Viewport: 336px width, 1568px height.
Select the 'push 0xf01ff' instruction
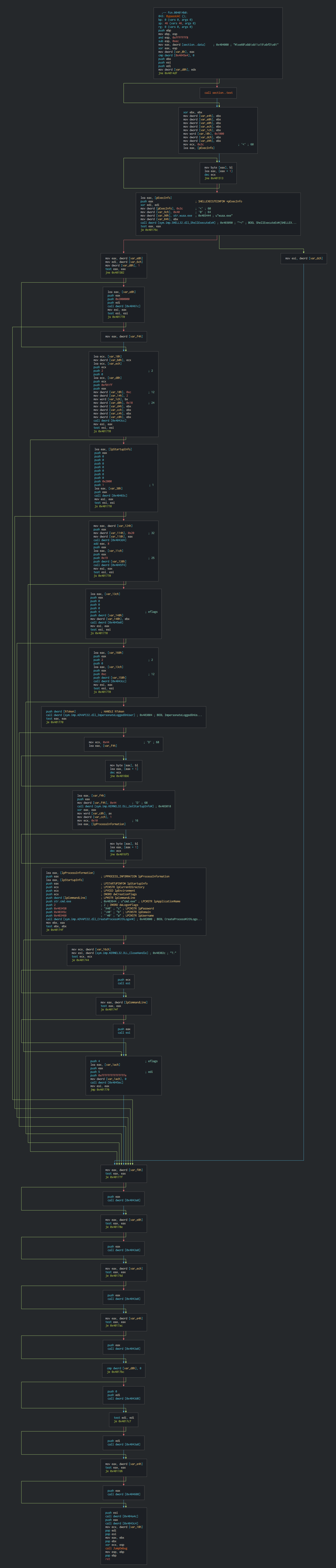pyautogui.click(x=103, y=385)
